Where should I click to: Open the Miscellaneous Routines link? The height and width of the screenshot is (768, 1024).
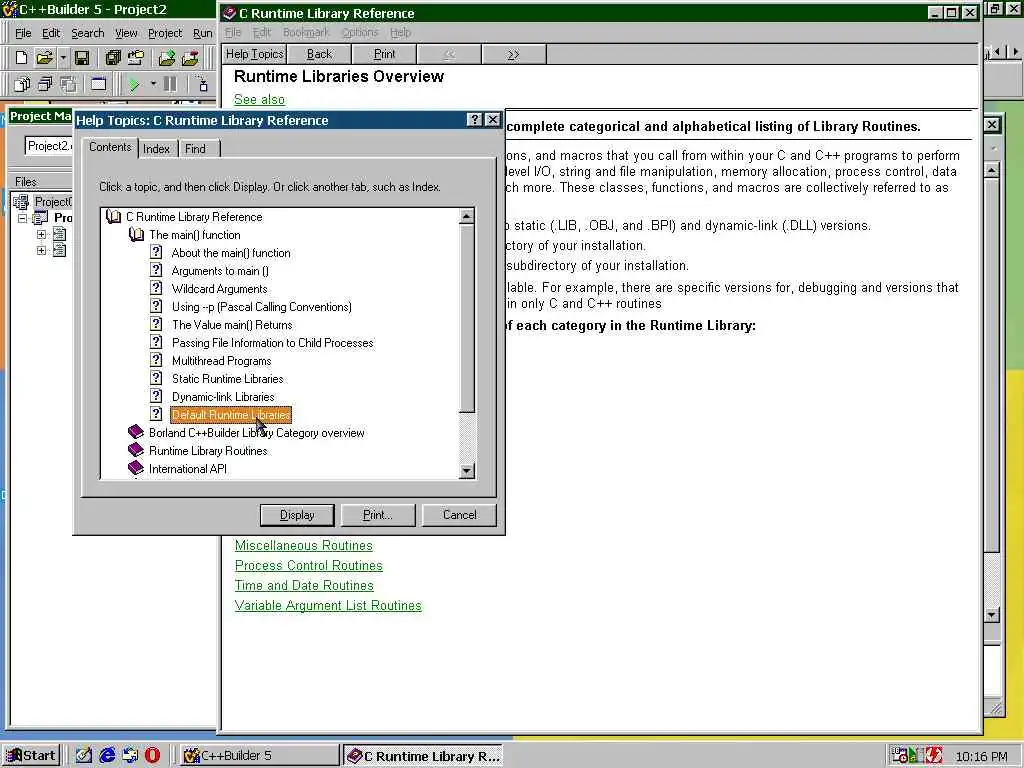click(x=304, y=545)
